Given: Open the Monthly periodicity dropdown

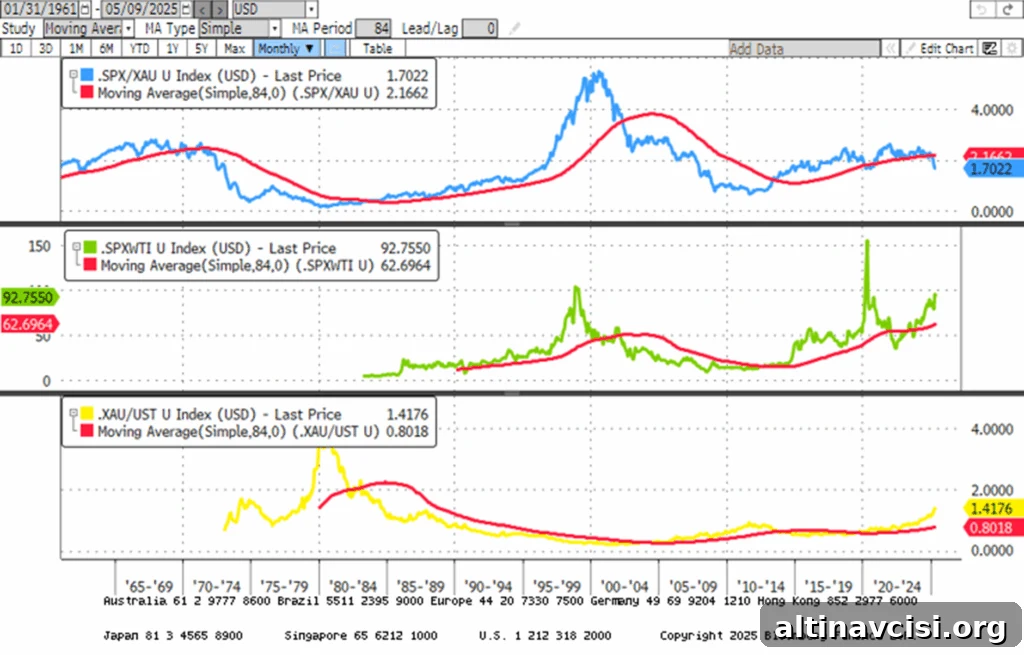Looking at the screenshot, I should pos(285,48).
